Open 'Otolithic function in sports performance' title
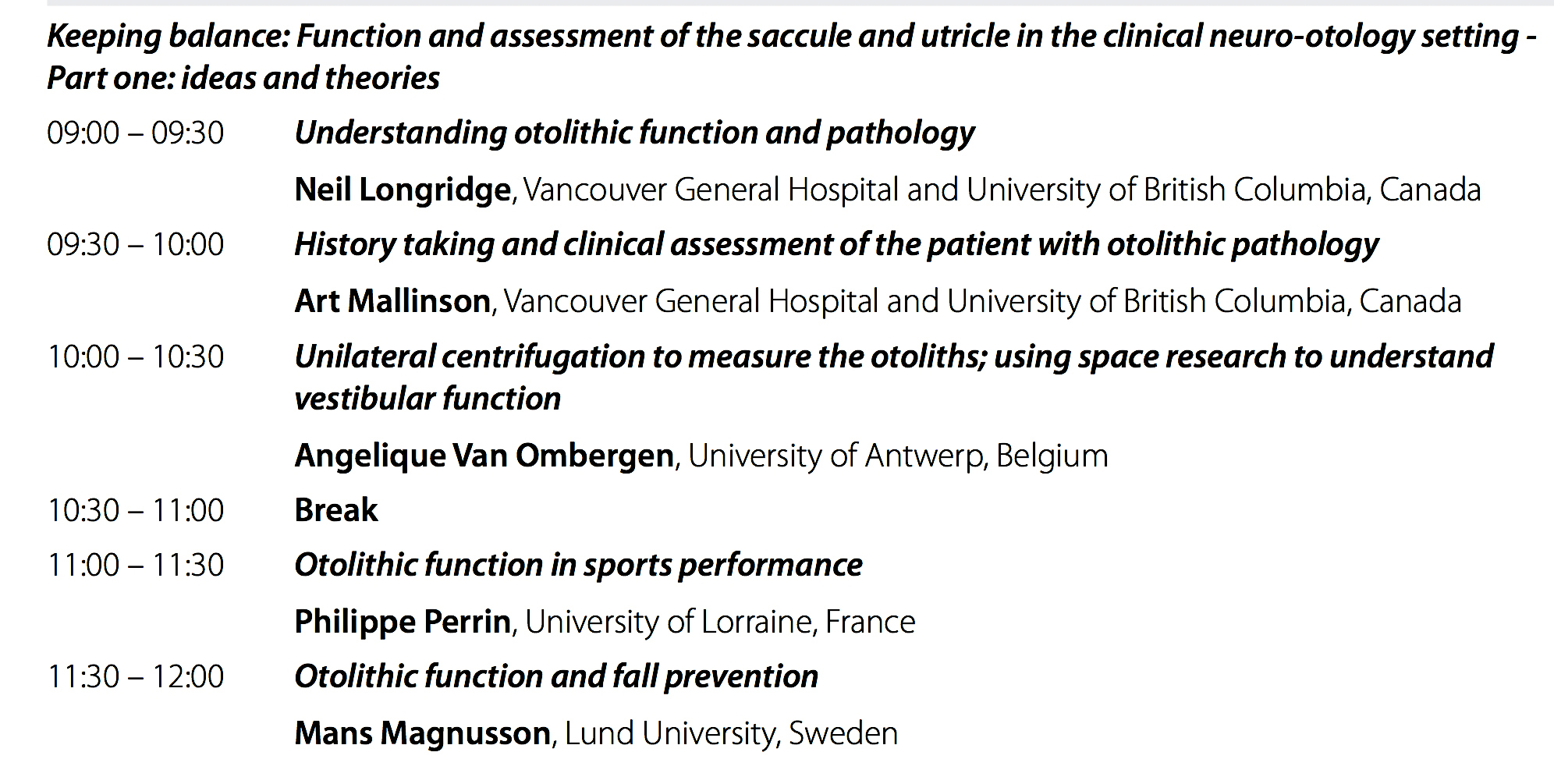 pos(578,566)
